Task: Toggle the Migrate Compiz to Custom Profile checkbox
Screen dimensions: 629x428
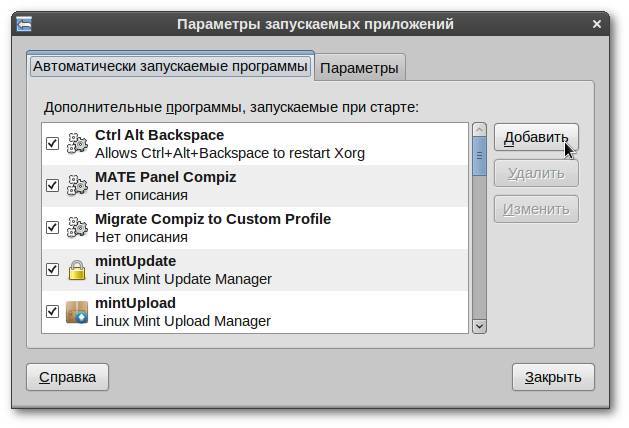Action: (53, 228)
